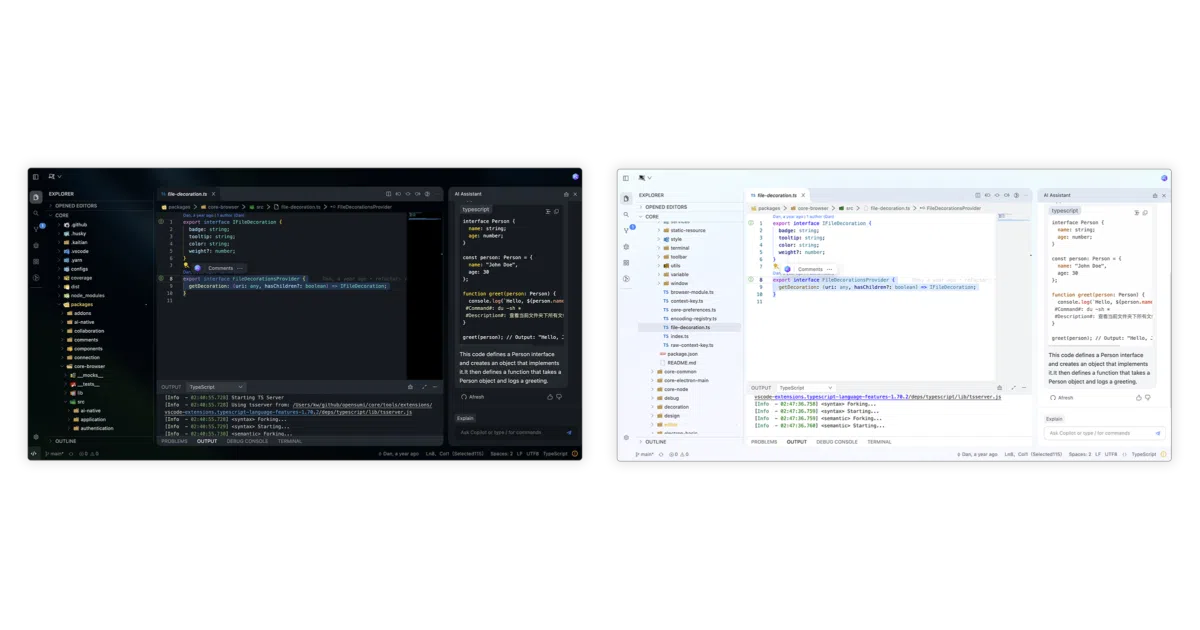Open TypeScript output dropdown in light window

click(806, 388)
